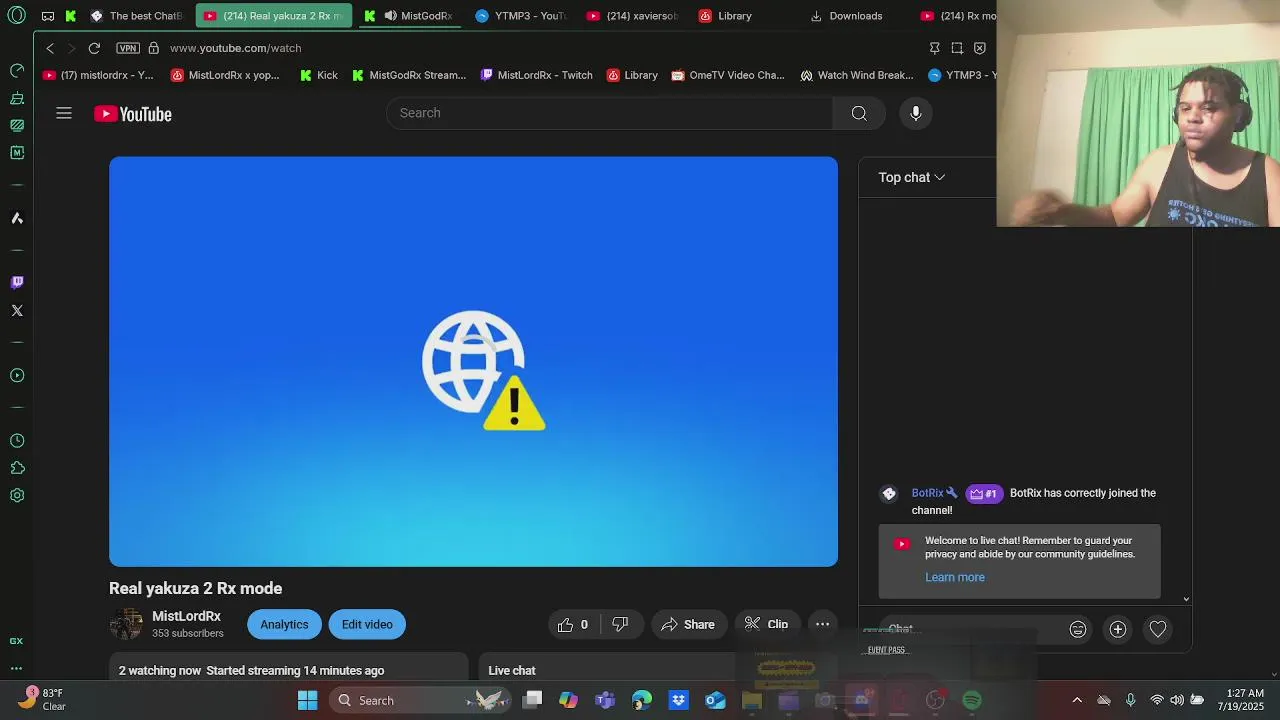Toggle the VPN badge in the address bar
Screen dimensions: 1280x720
[127, 48]
